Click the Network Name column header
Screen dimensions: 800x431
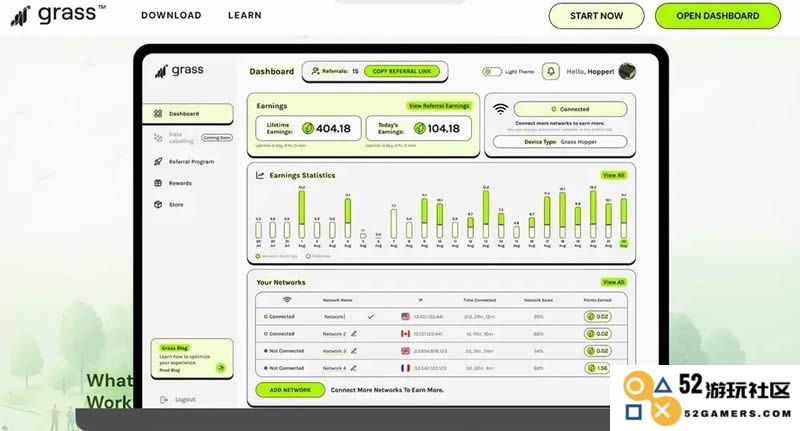(337, 300)
